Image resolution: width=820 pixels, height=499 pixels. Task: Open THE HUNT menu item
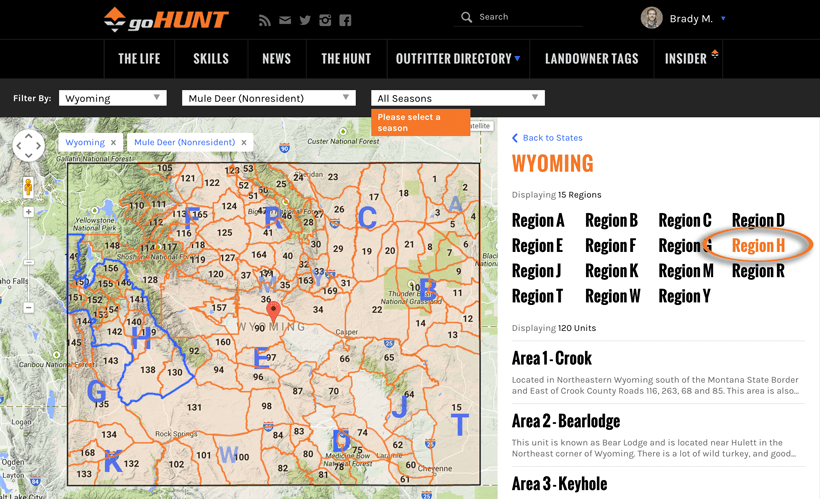tap(346, 59)
